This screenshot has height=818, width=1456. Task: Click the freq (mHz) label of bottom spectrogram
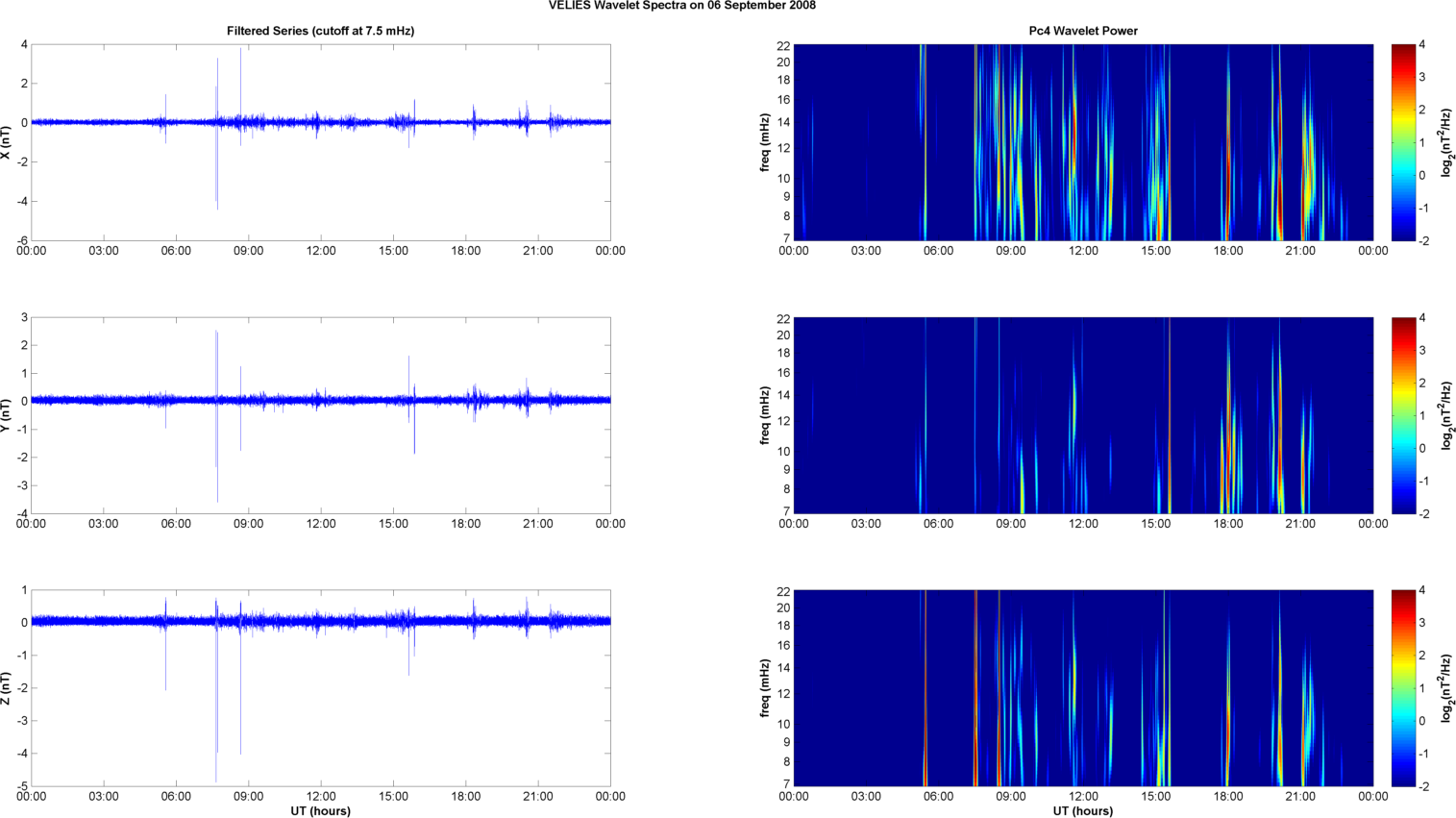tap(765, 688)
